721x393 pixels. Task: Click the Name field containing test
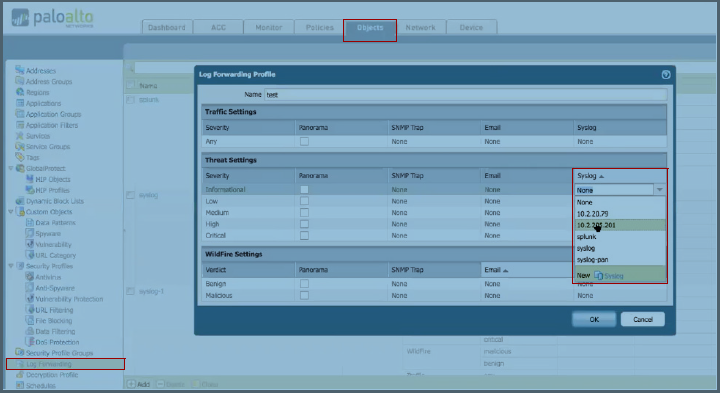pyautogui.click(x=466, y=95)
